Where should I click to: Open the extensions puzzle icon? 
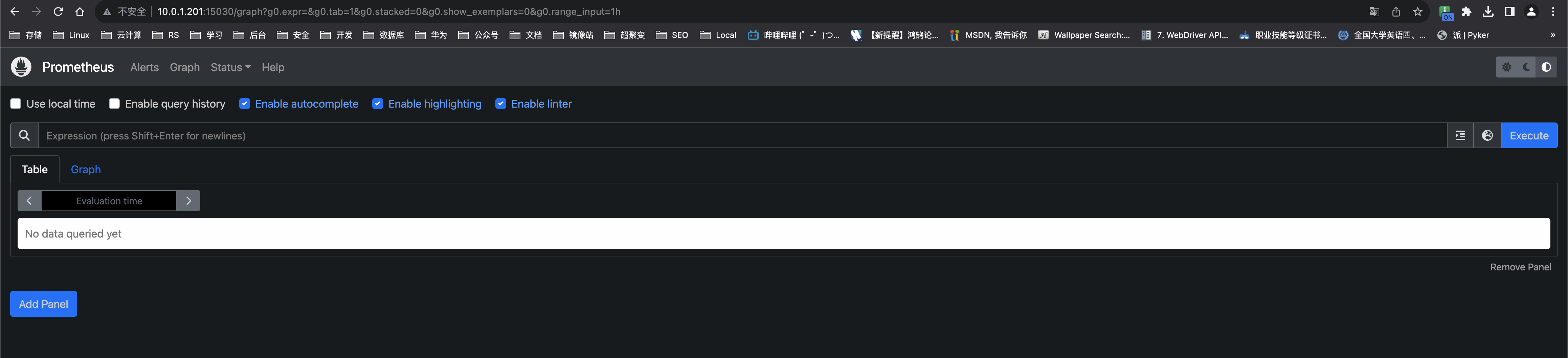click(x=1466, y=12)
